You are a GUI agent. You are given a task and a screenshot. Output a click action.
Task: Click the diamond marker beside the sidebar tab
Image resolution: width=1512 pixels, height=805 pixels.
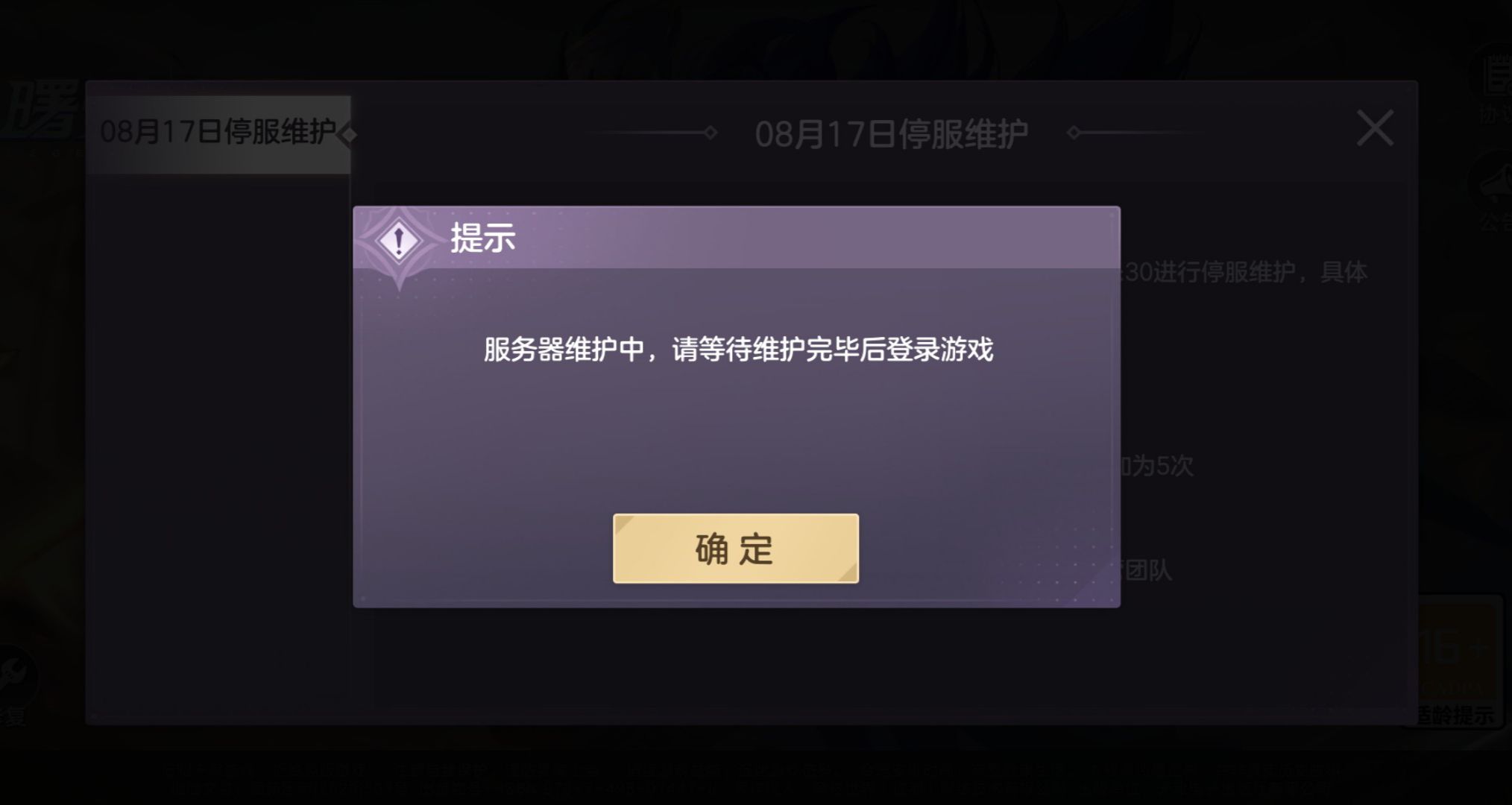coord(347,135)
